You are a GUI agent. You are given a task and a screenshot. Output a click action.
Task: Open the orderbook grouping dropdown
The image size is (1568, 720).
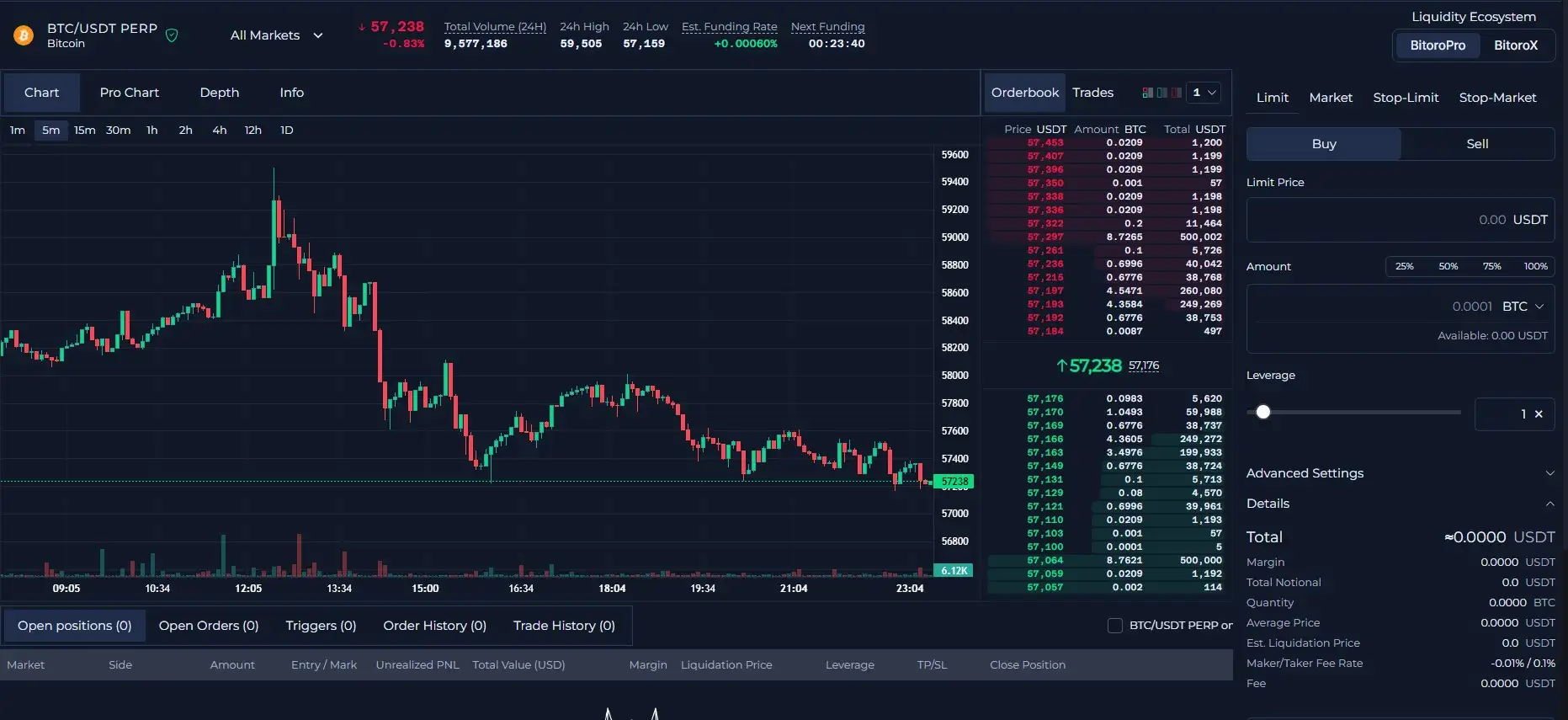point(1204,93)
